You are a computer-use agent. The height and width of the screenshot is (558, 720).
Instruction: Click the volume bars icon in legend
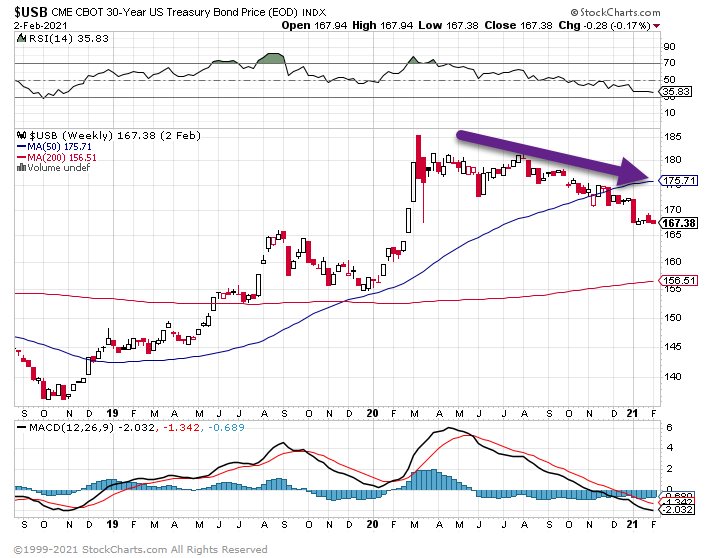point(21,168)
